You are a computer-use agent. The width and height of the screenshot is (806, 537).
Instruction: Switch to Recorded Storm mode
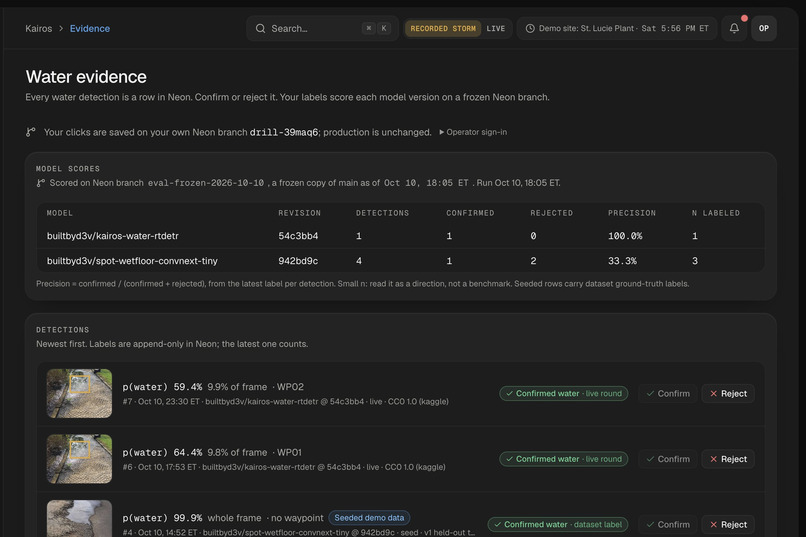coord(443,28)
